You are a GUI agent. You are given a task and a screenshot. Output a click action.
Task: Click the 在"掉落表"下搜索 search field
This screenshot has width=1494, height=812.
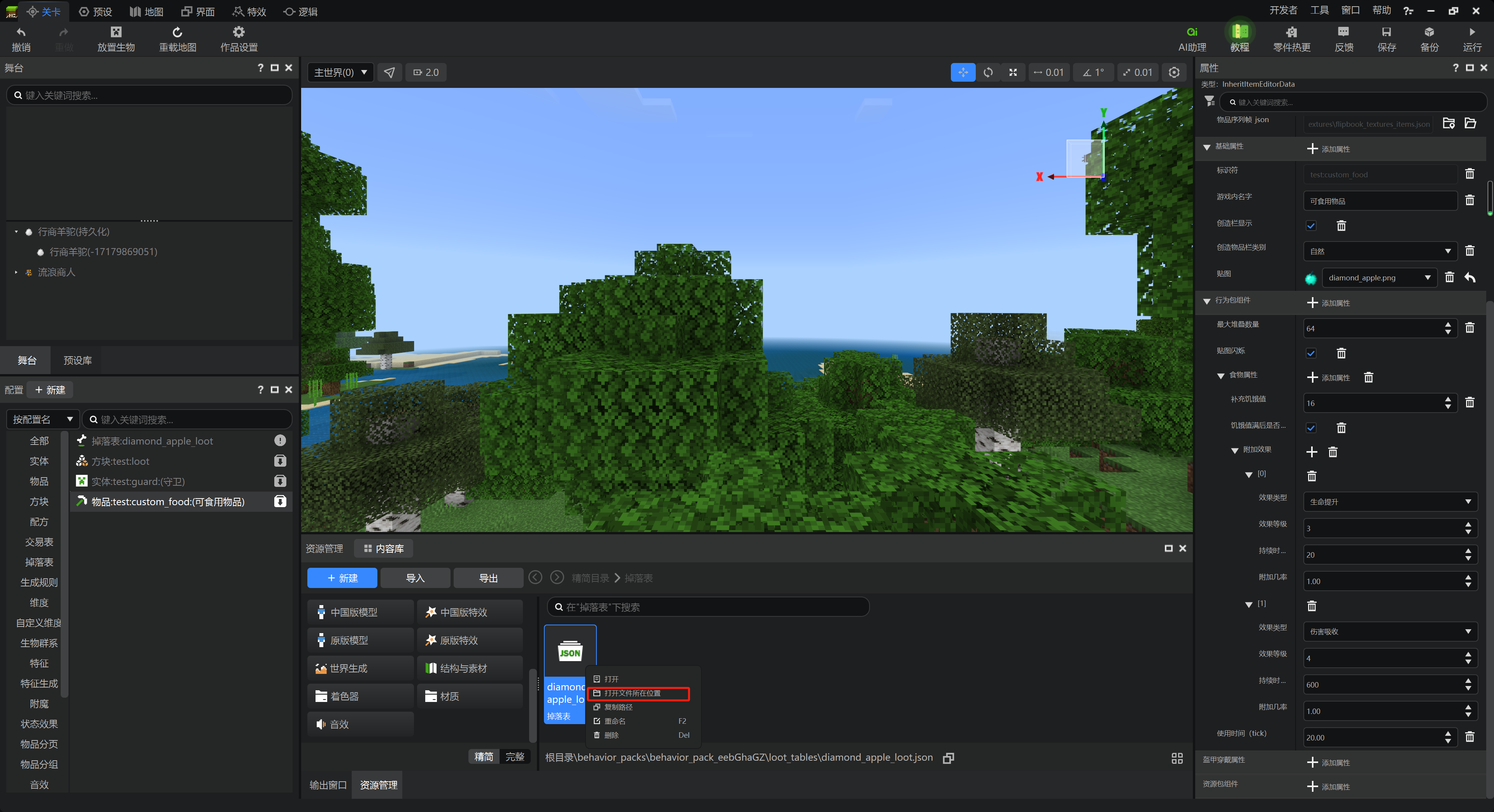pyautogui.click(x=708, y=607)
